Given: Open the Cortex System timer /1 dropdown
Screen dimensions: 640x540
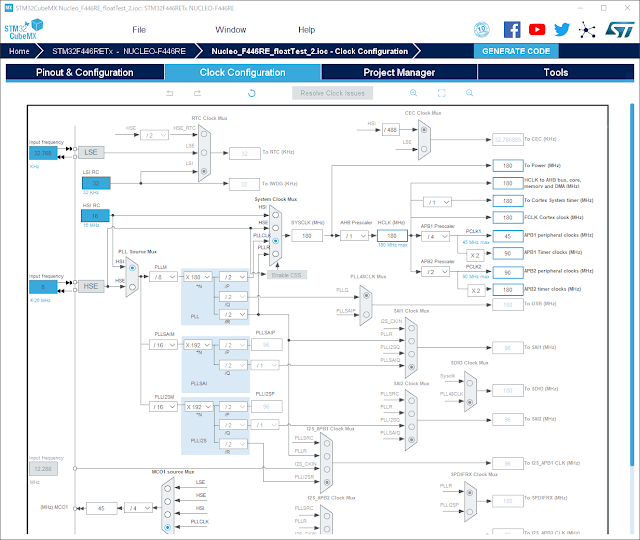Looking at the screenshot, I should [437, 202].
